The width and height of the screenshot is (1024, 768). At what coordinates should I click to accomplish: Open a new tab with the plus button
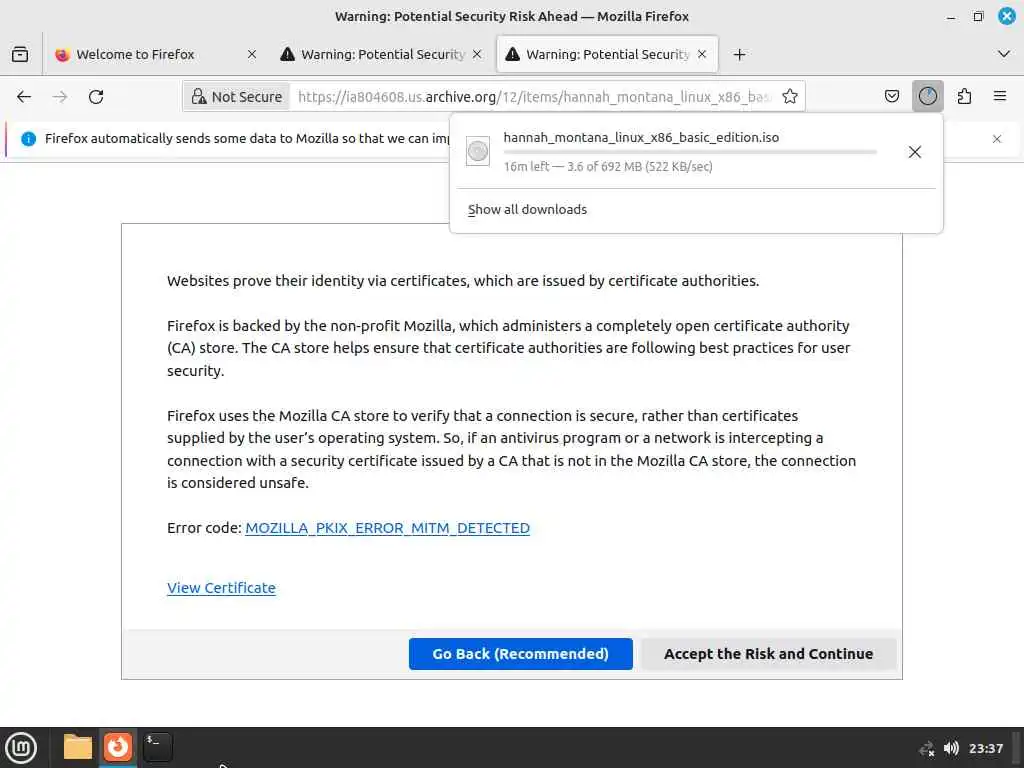739,54
